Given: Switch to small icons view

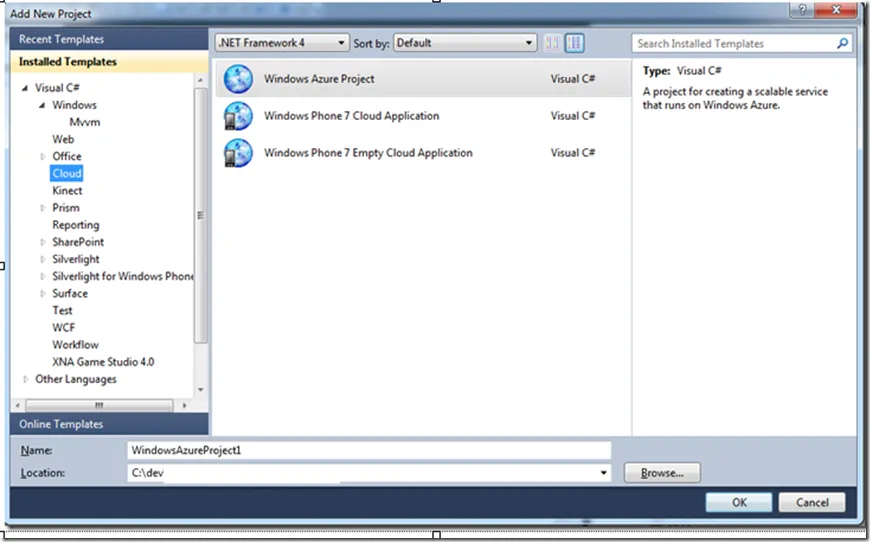Looking at the screenshot, I should (x=552, y=43).
